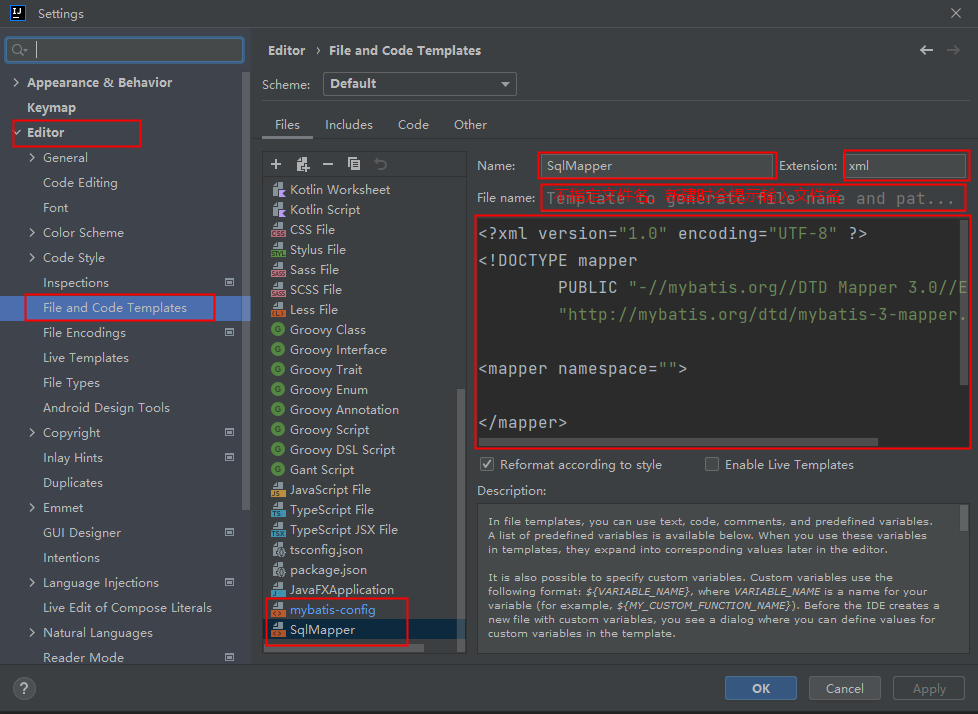Click the project-level icon beside Inlay Hints
The image size is (978, 714).
click(230, 457)
